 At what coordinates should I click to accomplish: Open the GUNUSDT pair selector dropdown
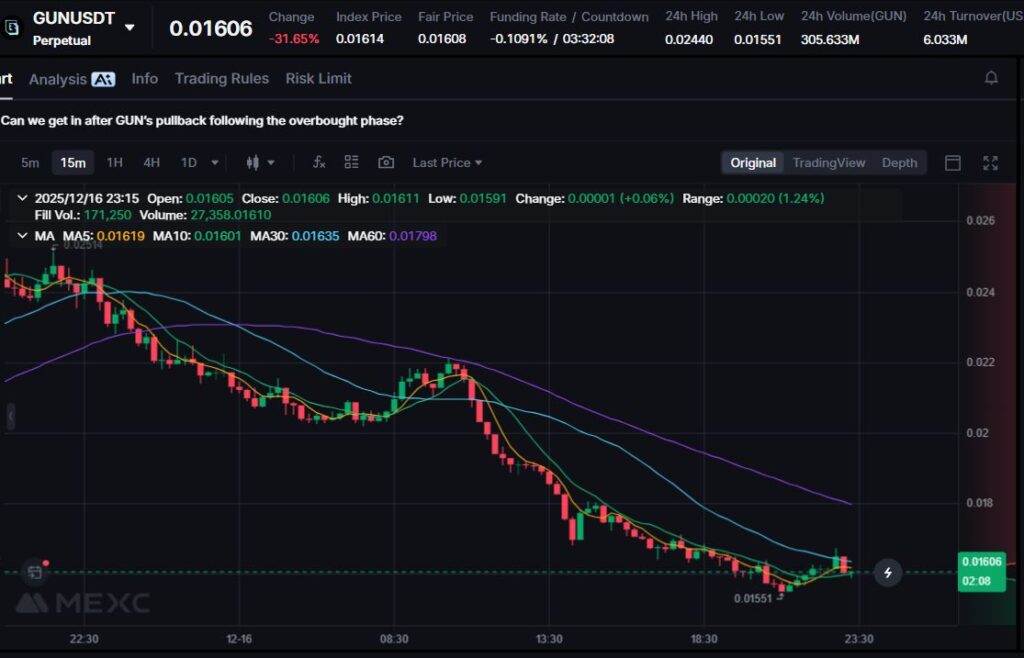point(130,27)
